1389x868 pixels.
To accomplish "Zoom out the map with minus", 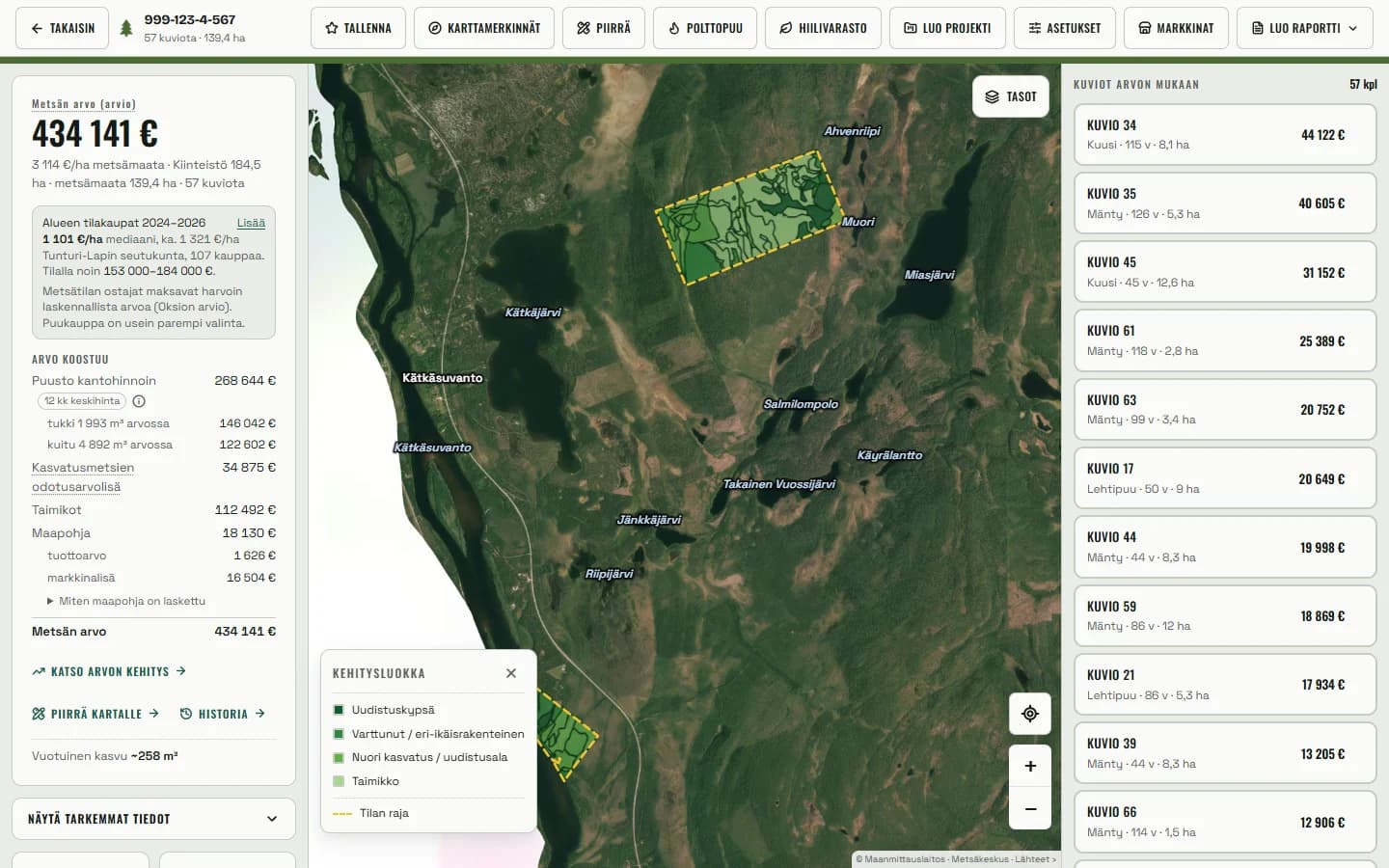I will point(1030,808).
